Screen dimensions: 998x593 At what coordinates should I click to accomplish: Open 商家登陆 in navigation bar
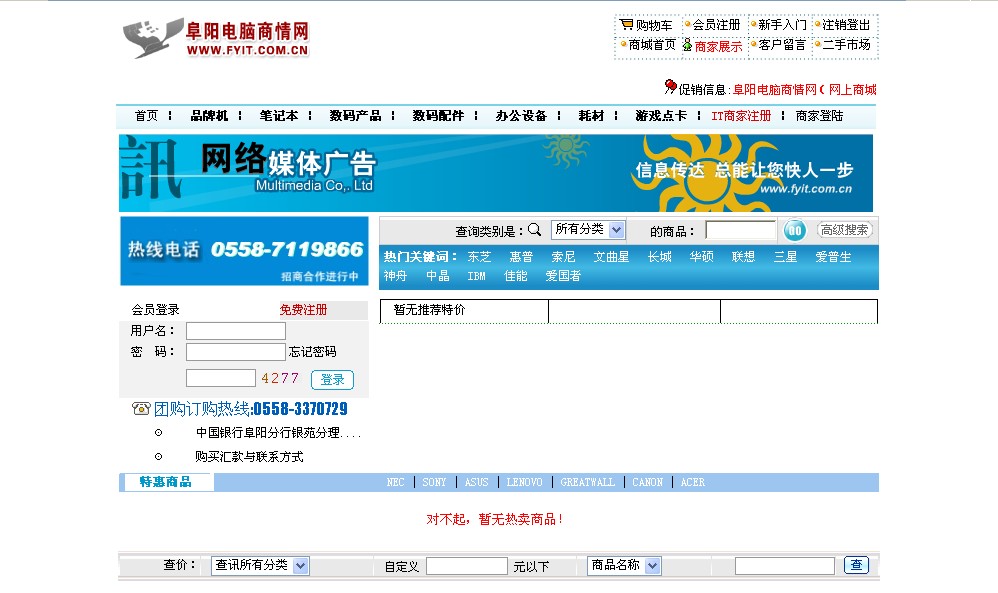[x=819, y=116]
